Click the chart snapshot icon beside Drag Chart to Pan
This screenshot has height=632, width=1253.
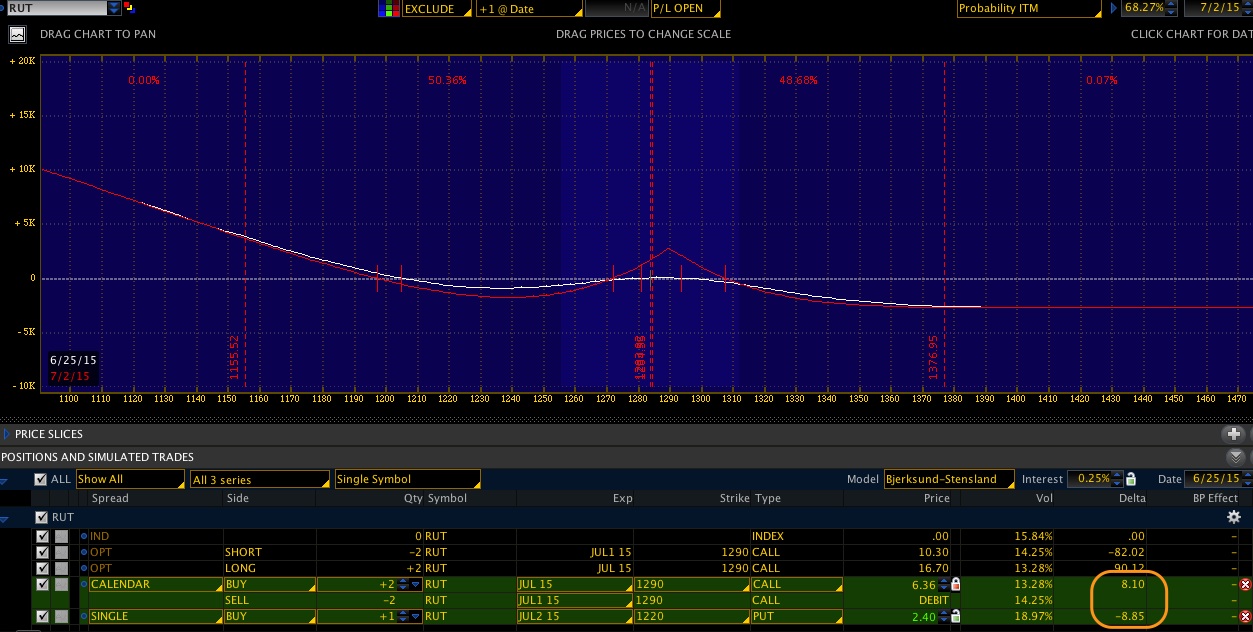(17, 34)
